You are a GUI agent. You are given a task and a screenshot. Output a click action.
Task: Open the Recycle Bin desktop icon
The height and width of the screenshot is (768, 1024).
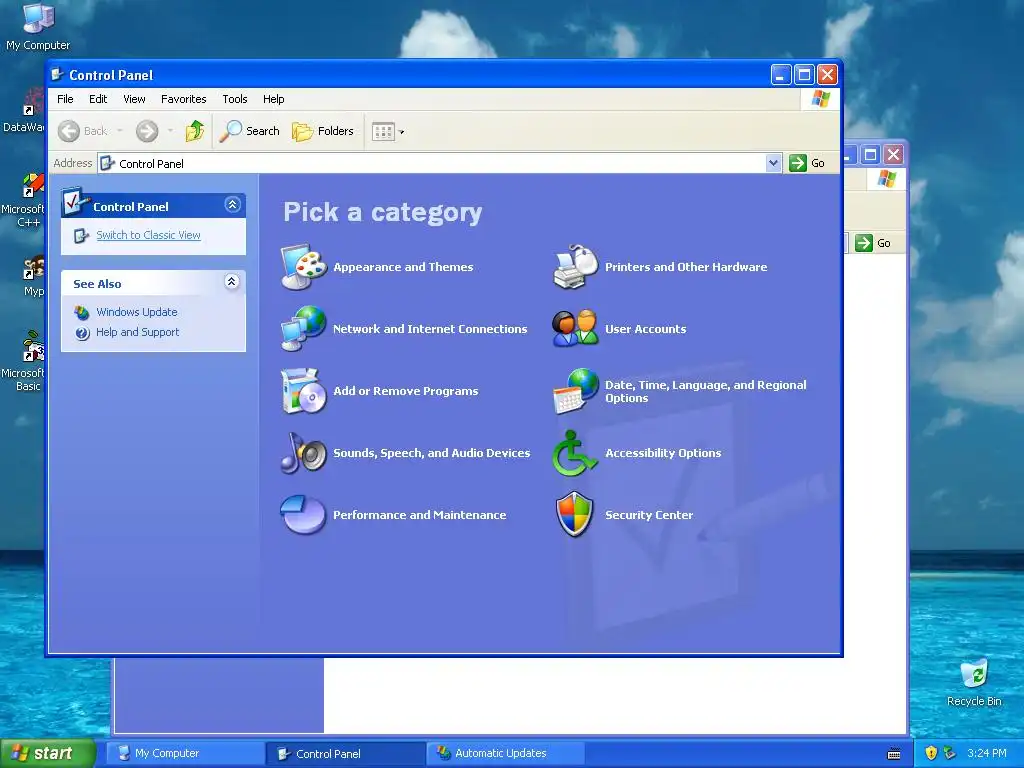point(974,683)
